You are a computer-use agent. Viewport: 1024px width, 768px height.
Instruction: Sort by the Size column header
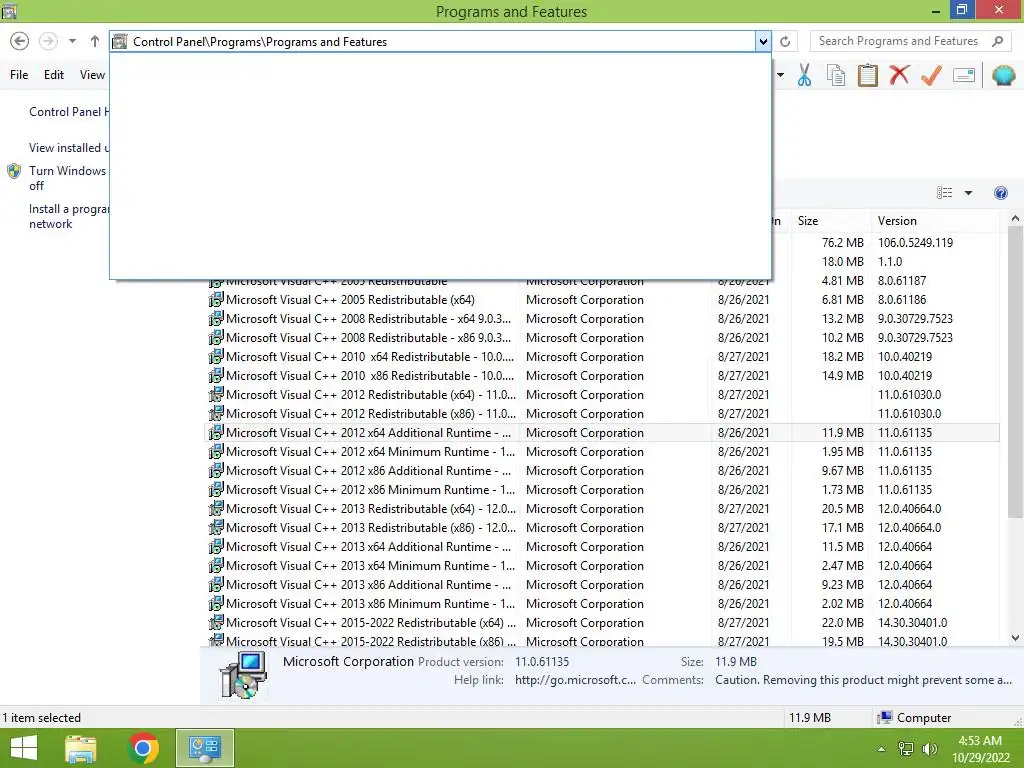tap(830, 221)
